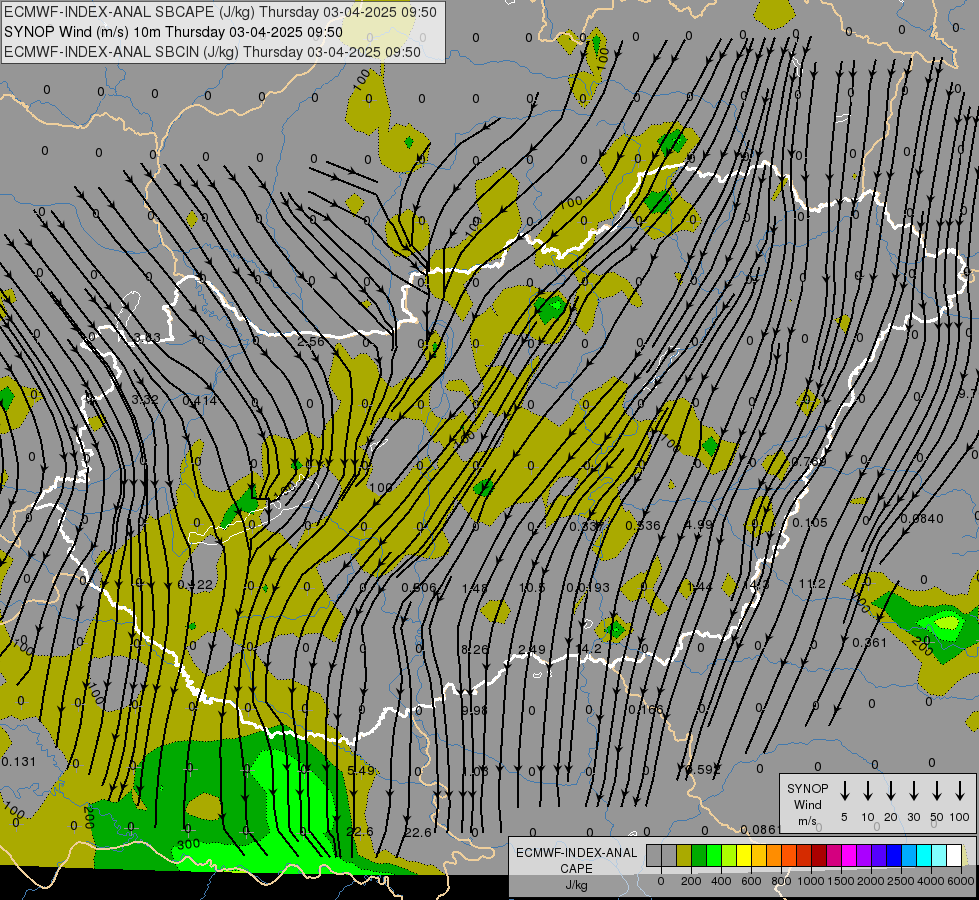The height and width of the screenshot is (900, 979).
Task: Select the deep blue swatch in CAPE legend
Action: point(894,855)
